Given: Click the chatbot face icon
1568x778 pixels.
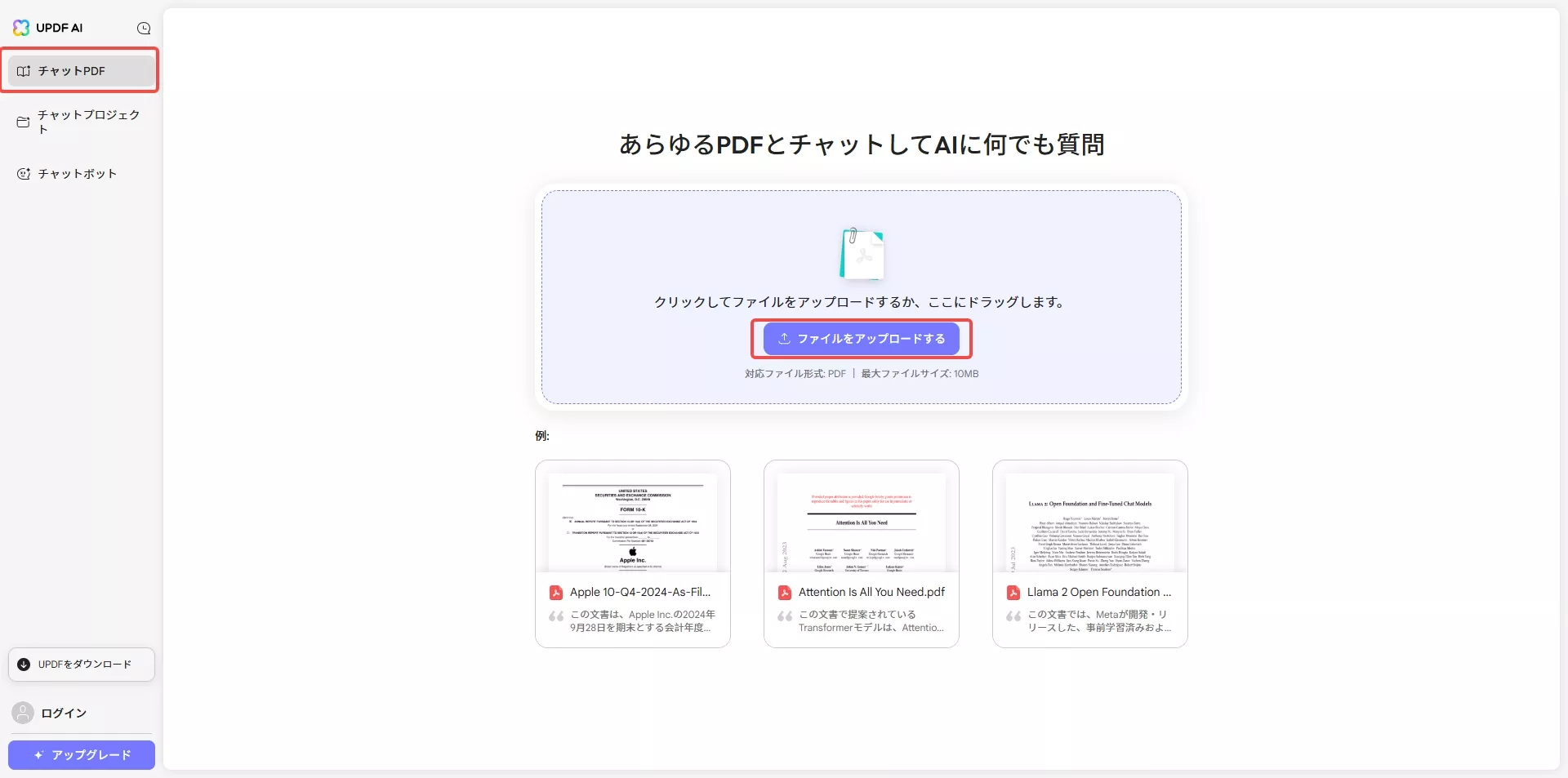Looking at the screenshot, I should pyautogui.click(x=24, y=174).
